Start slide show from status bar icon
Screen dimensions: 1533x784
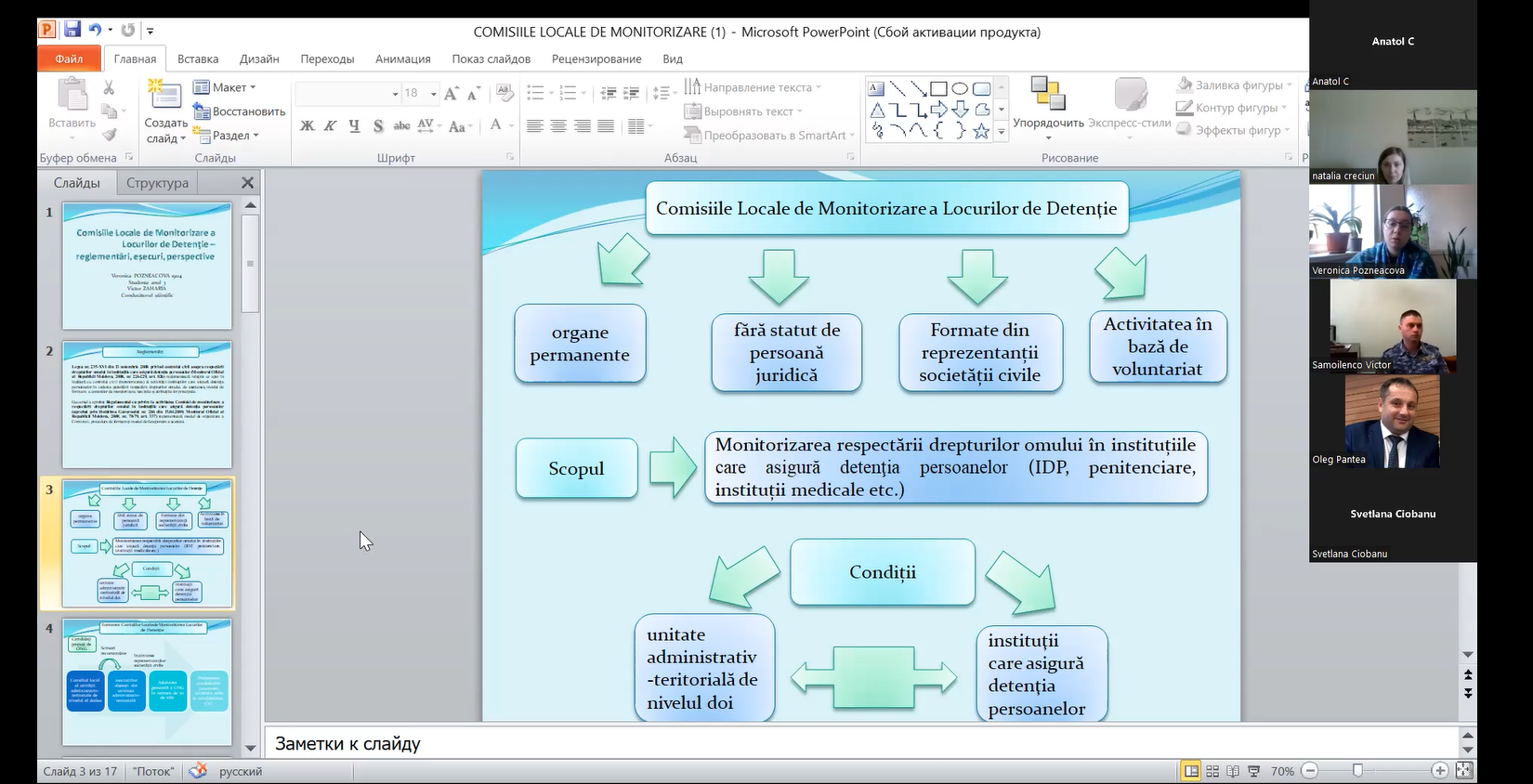tap(1253, 771)
